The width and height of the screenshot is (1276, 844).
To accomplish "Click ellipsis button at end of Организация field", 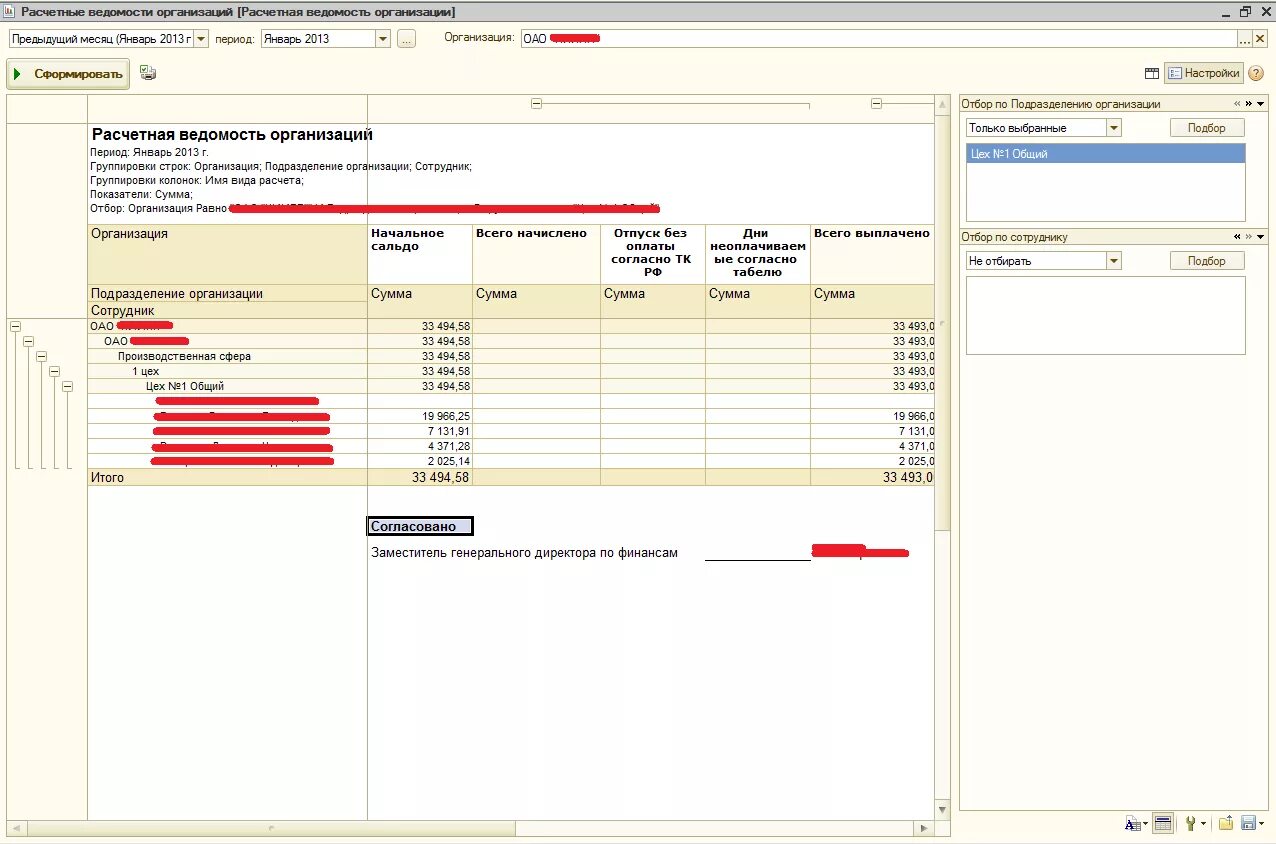I will 1245,39.
